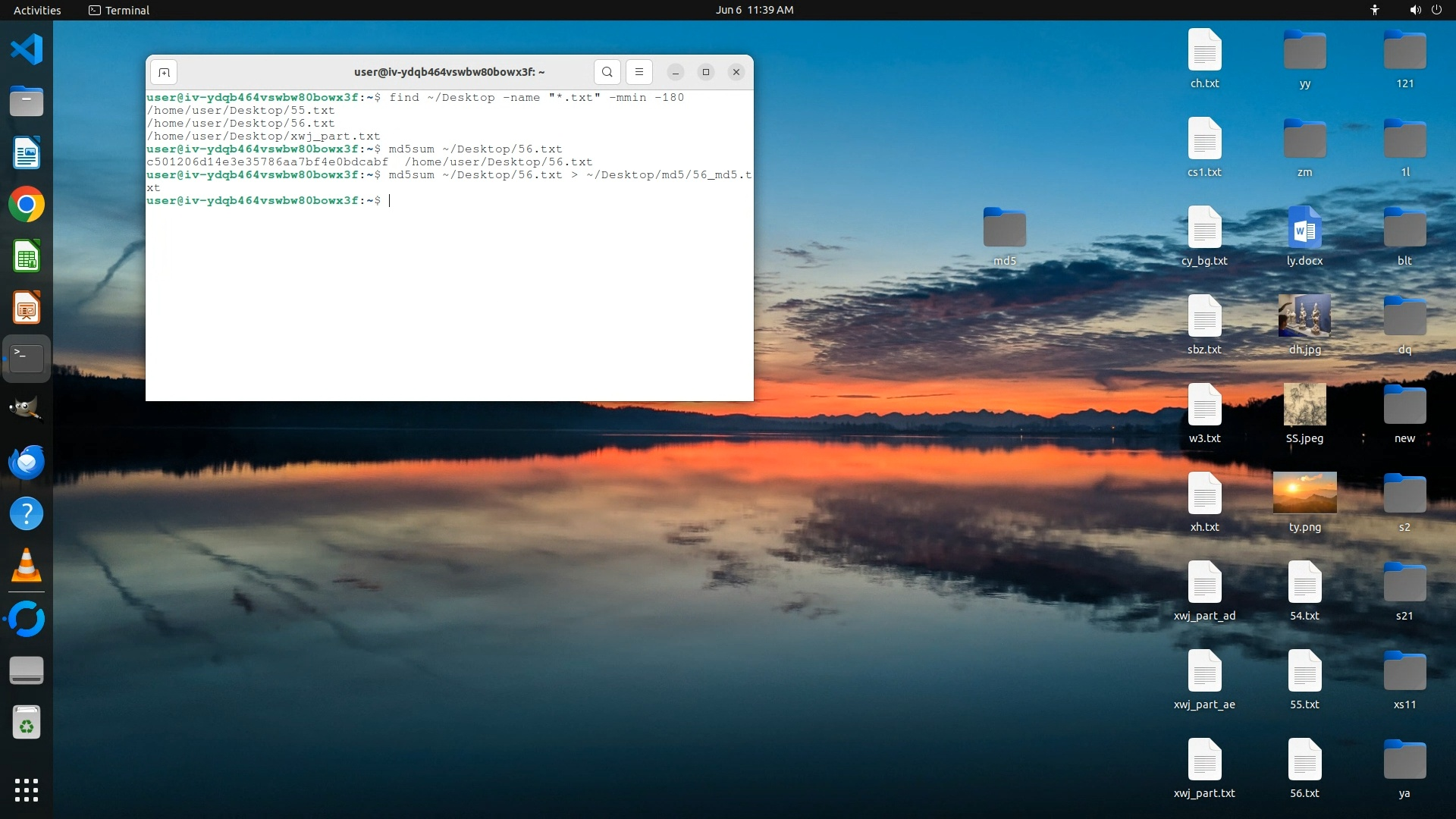Image resolution: width=1456 pixels, height=819 pixels.
Task: Launch VLC media player
Action: [x=27, y=566]
